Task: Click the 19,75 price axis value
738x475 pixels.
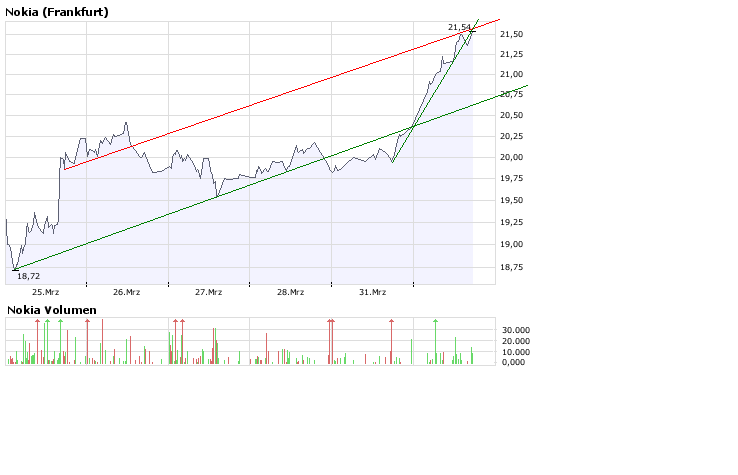Action: point(512,178)
